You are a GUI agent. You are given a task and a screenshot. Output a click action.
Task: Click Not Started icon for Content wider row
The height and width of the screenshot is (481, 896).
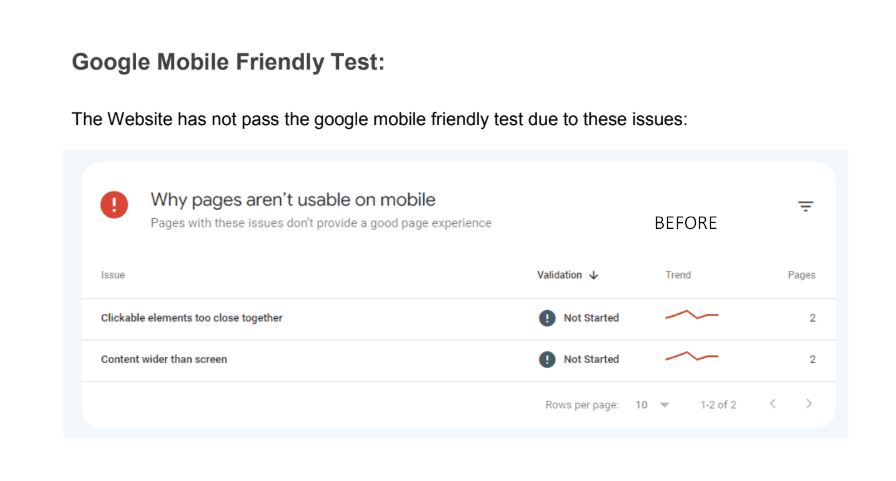click(547, 359)
